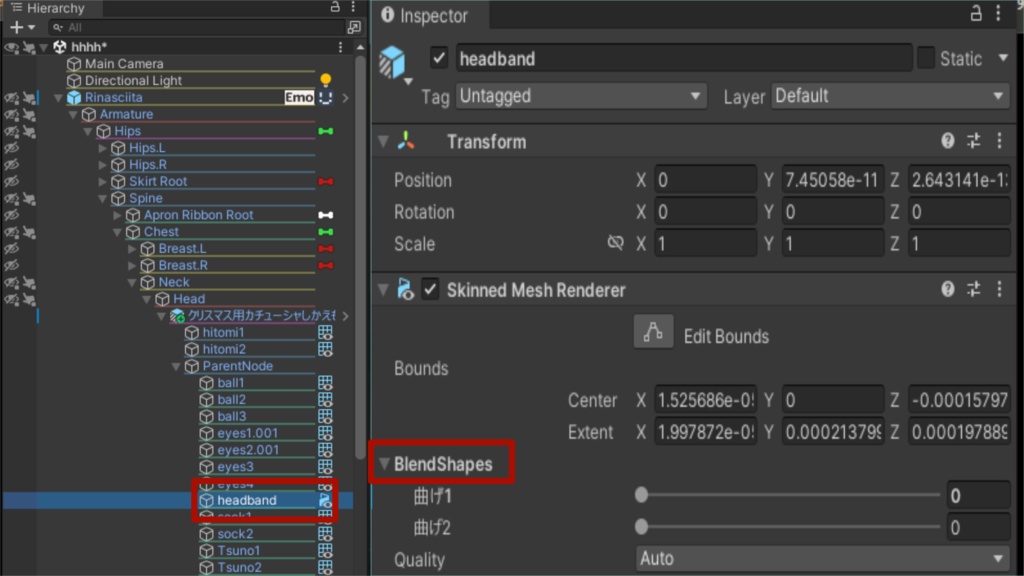Click the 曲げ1 blendshape slider handle
The width and height of the screenshot is (1024, 576).
(641, 495)
